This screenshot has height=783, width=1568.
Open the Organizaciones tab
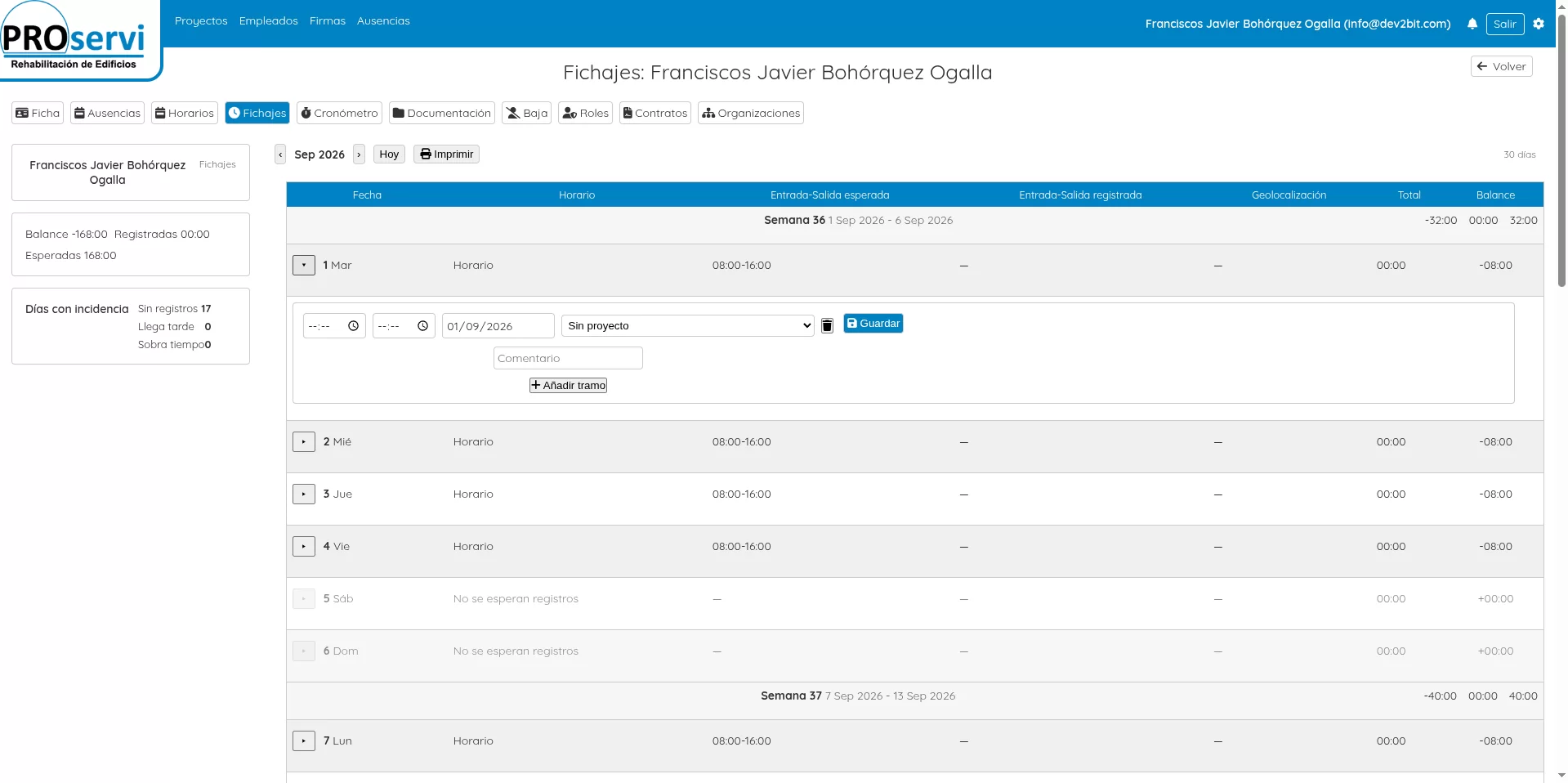click(x=751, y=113)
